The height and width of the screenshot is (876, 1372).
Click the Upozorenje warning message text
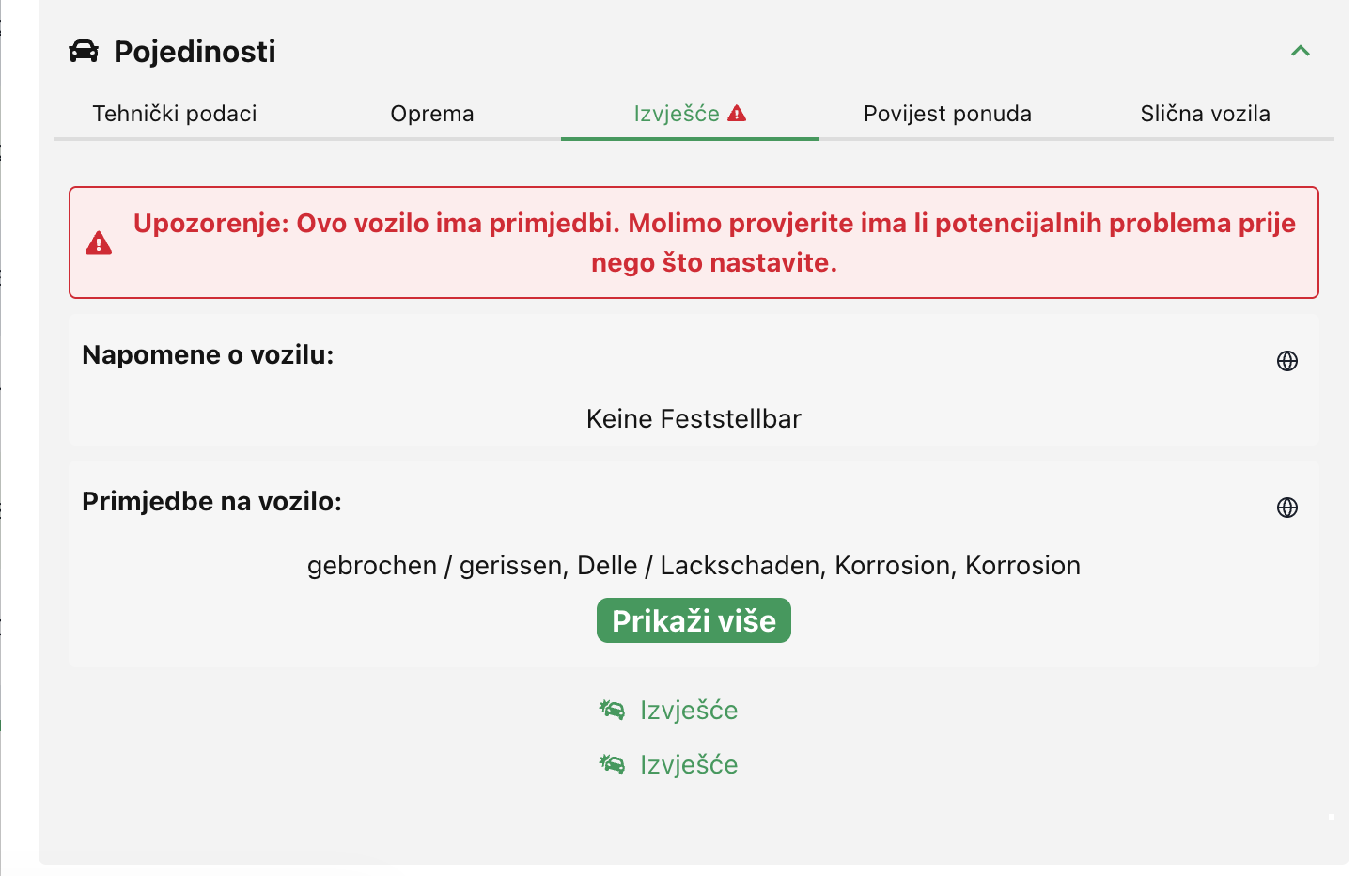coord(714,242)
